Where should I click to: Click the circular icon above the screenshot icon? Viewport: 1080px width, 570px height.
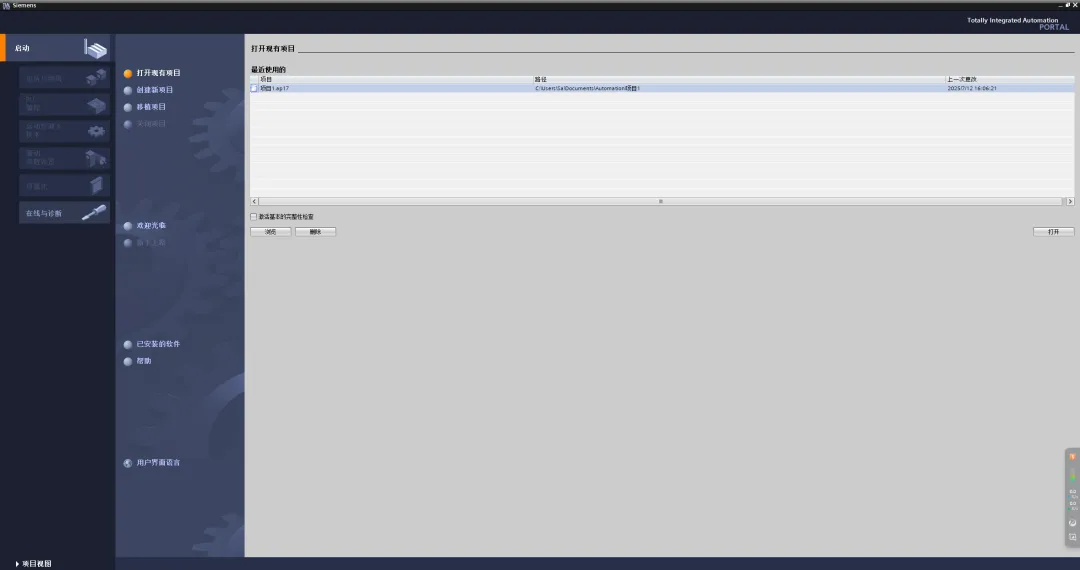[x=1072, y=522]
